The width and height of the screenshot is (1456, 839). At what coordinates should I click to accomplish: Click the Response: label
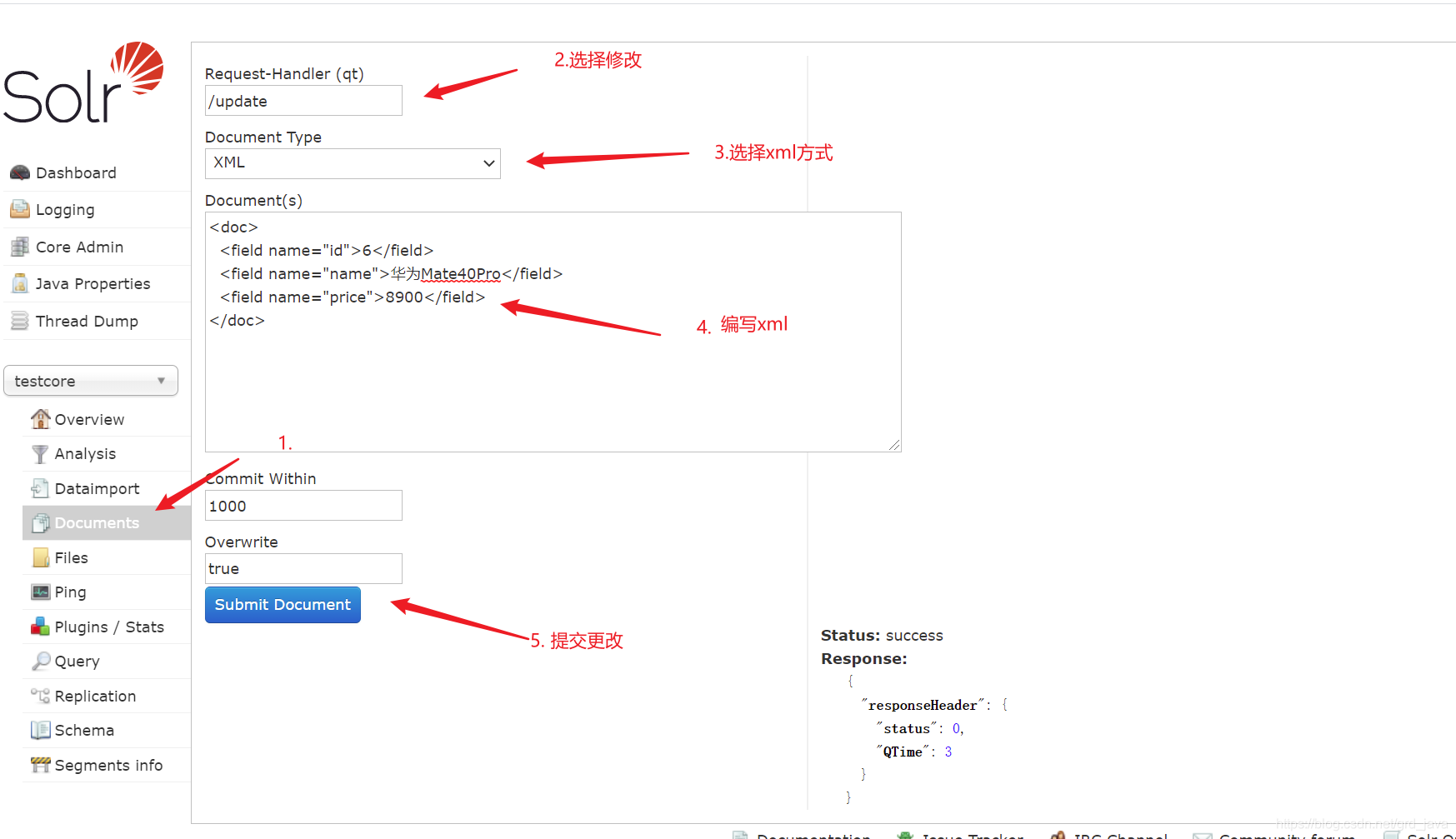point(863,658)
